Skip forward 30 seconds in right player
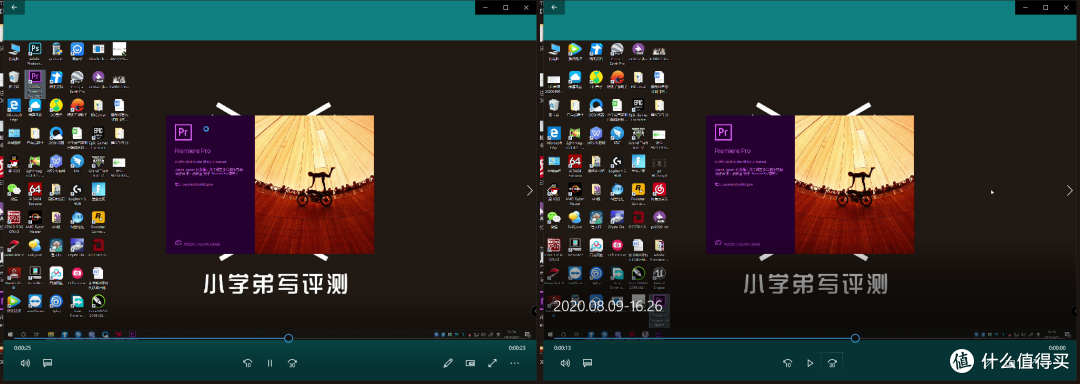1080x384 pixels. (832, 363)
